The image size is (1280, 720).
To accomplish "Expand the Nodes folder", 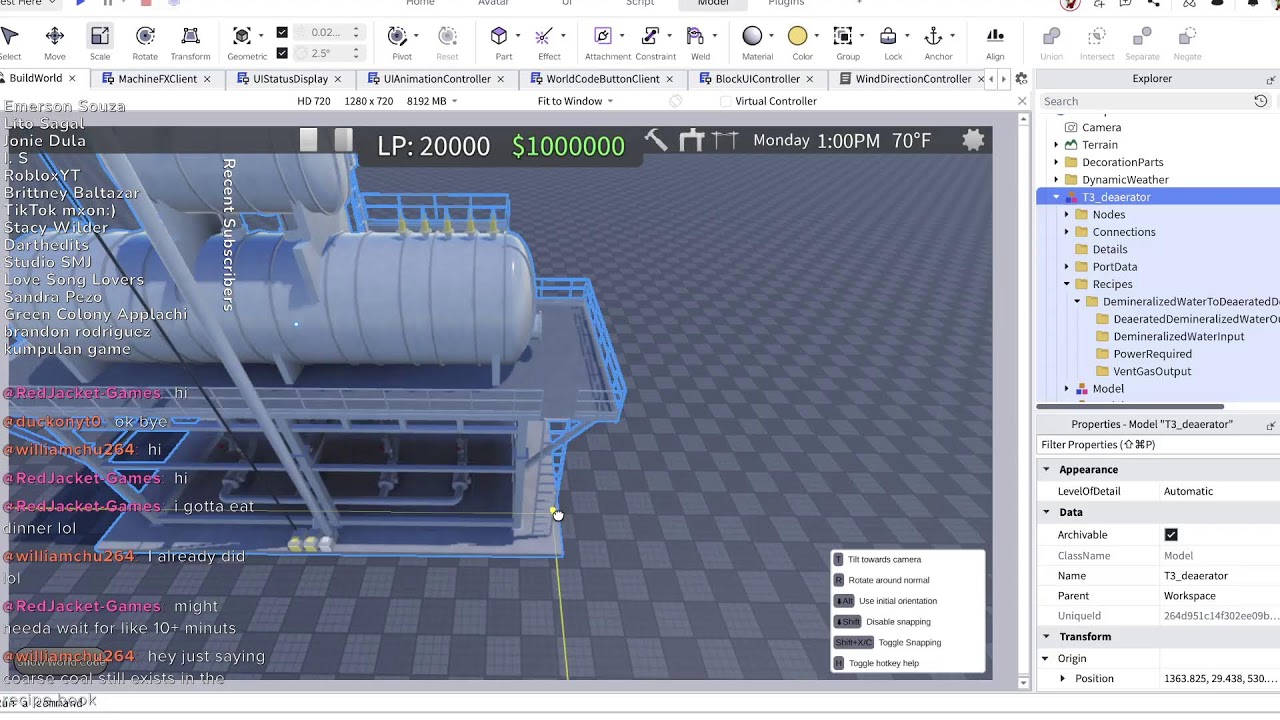I will 1066,215.
